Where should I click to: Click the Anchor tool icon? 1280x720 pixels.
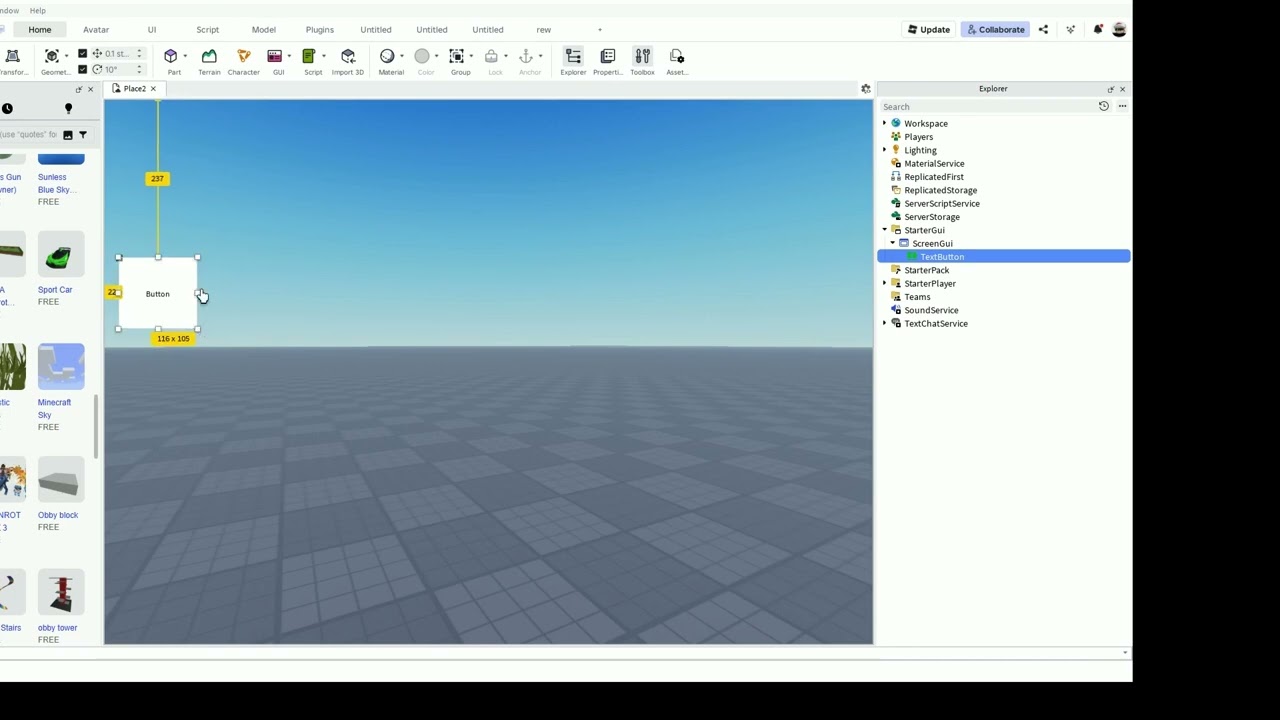pyautogui.click(x=526, y=56)
